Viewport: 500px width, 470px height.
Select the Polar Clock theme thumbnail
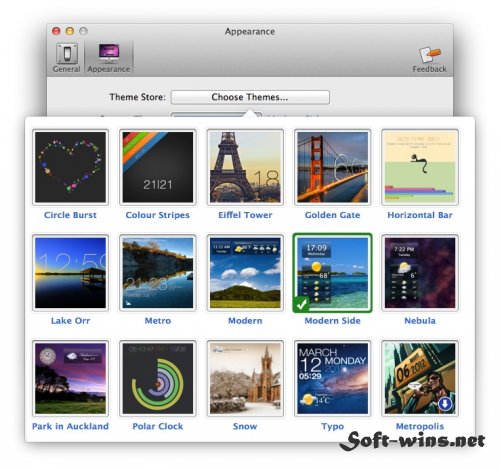click(x=158, y=378)
